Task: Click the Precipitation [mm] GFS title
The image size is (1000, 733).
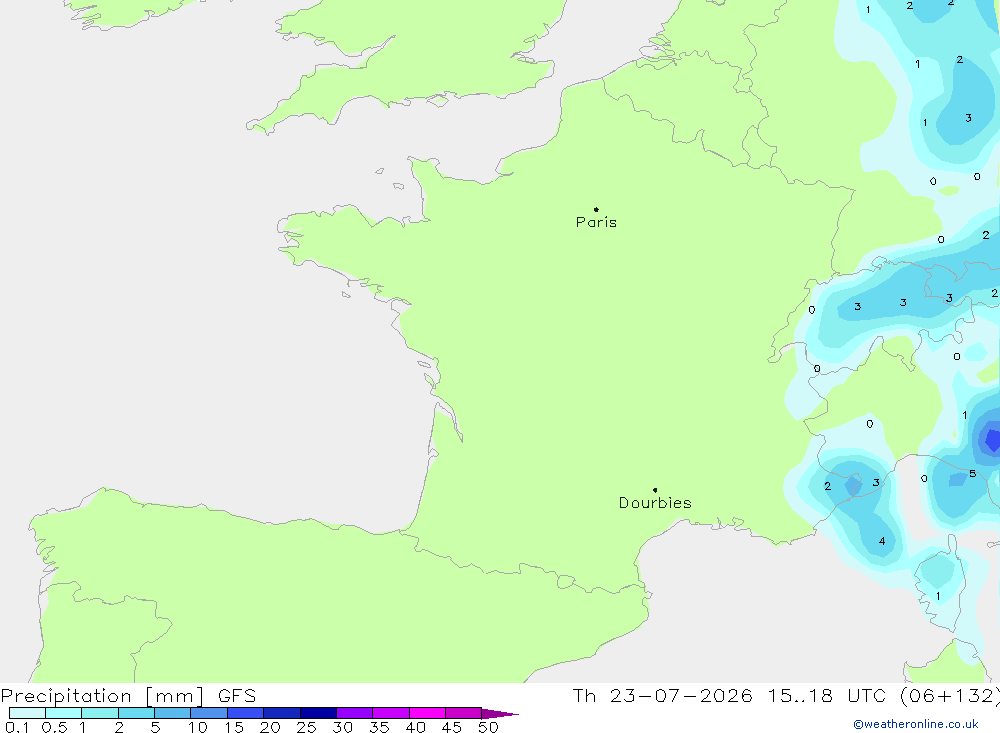Action: coord(128,696)
